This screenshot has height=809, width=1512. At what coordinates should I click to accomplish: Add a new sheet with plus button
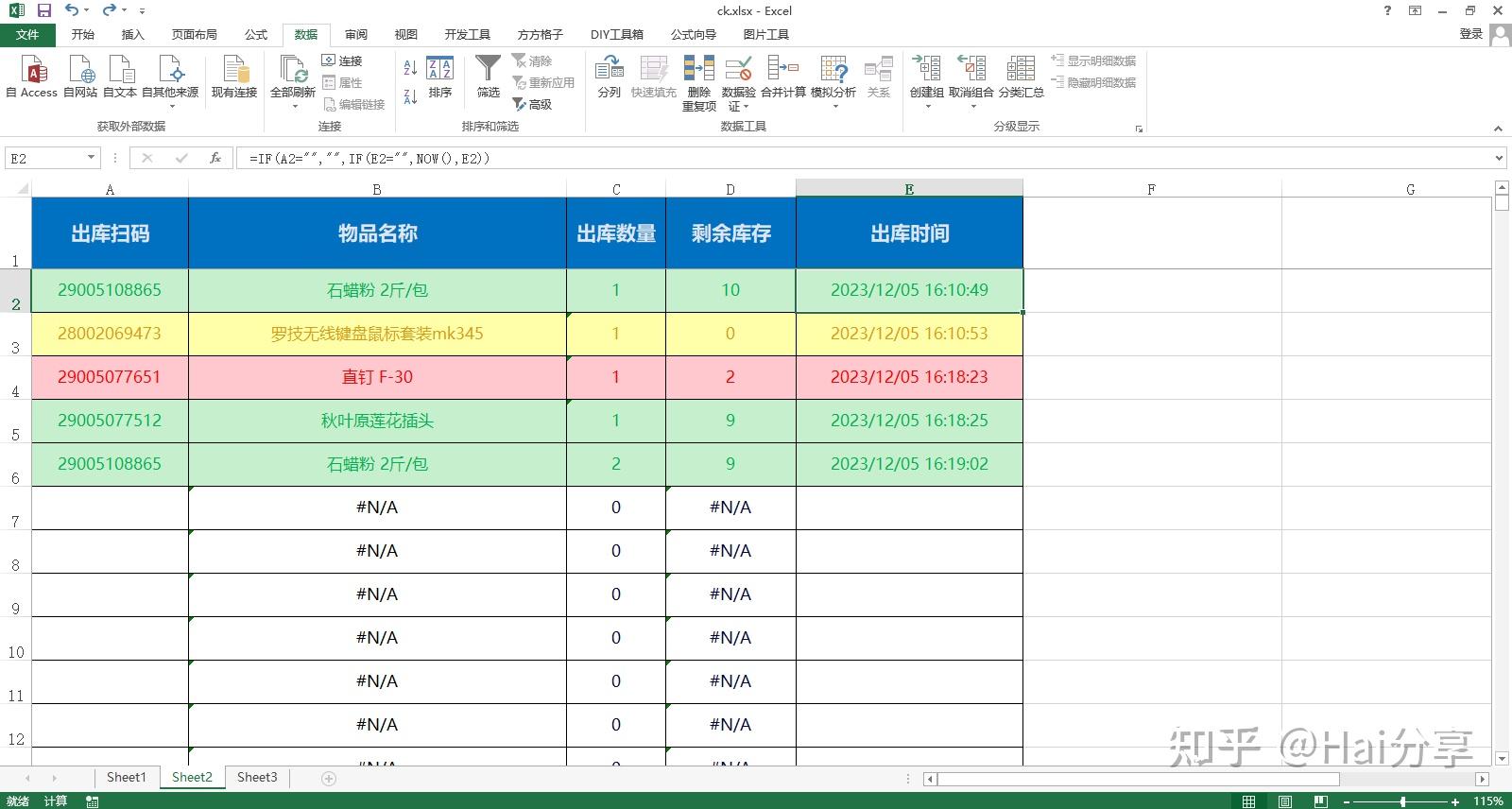point(329,778)
